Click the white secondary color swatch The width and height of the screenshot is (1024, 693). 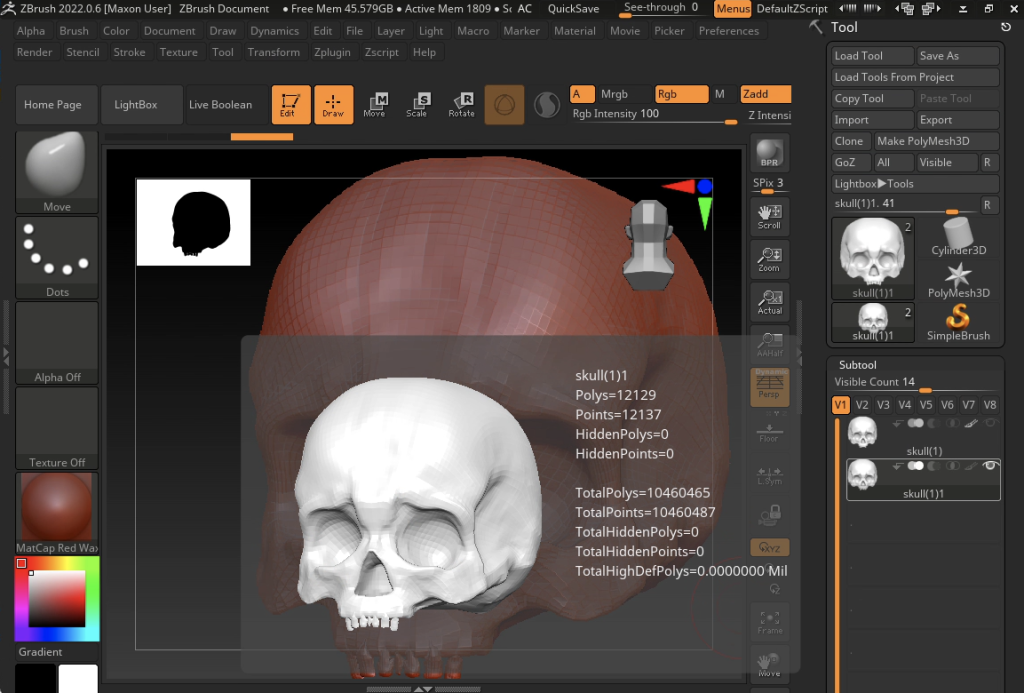[x=78, y=679]
